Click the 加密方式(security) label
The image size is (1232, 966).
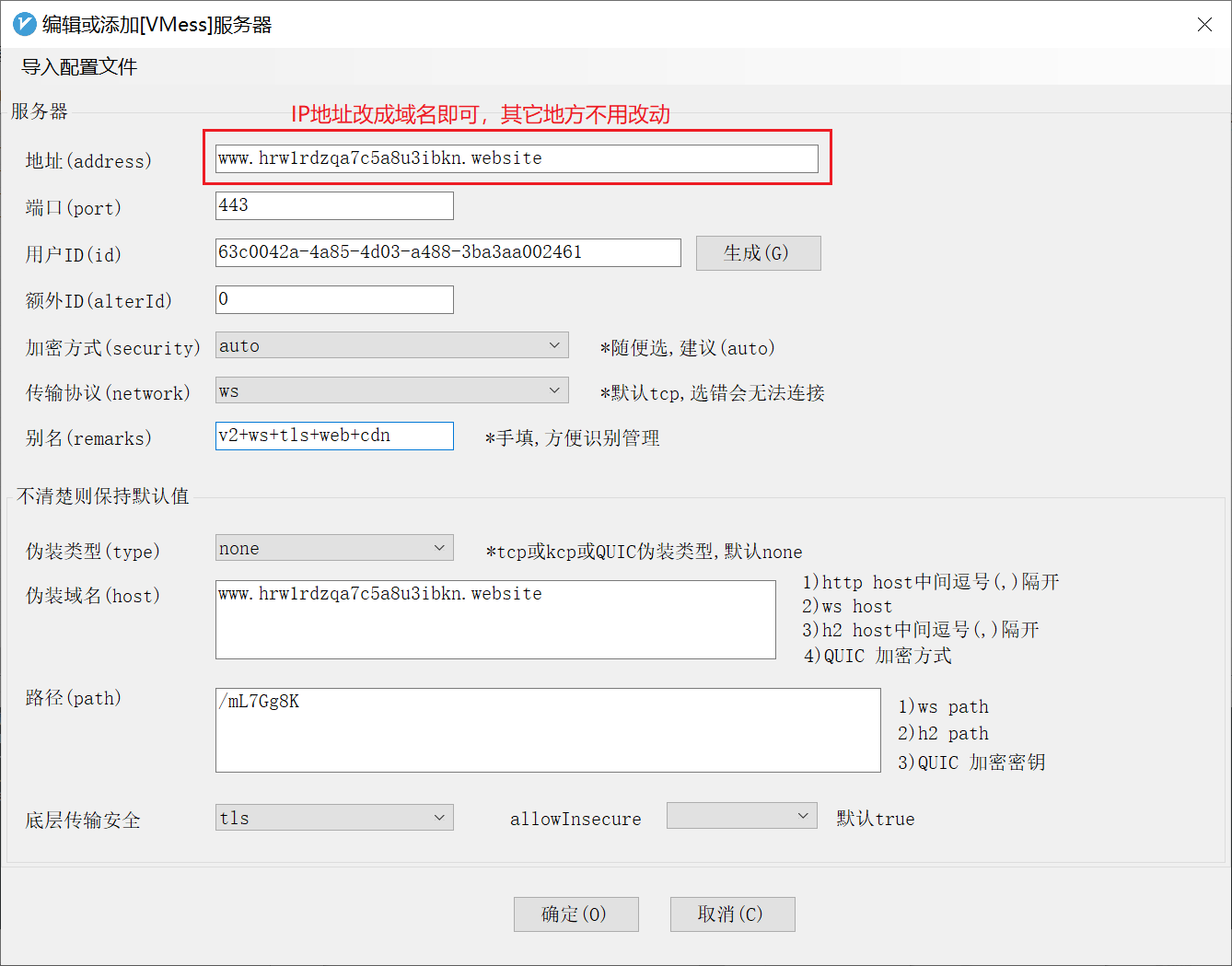coord(112,348)
